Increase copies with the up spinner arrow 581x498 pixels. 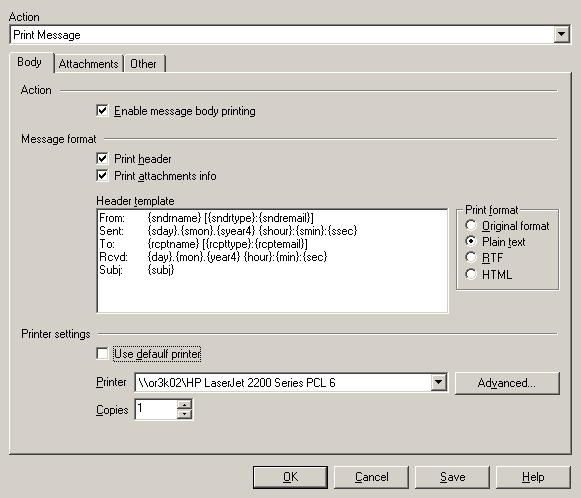tap(184, 405)
